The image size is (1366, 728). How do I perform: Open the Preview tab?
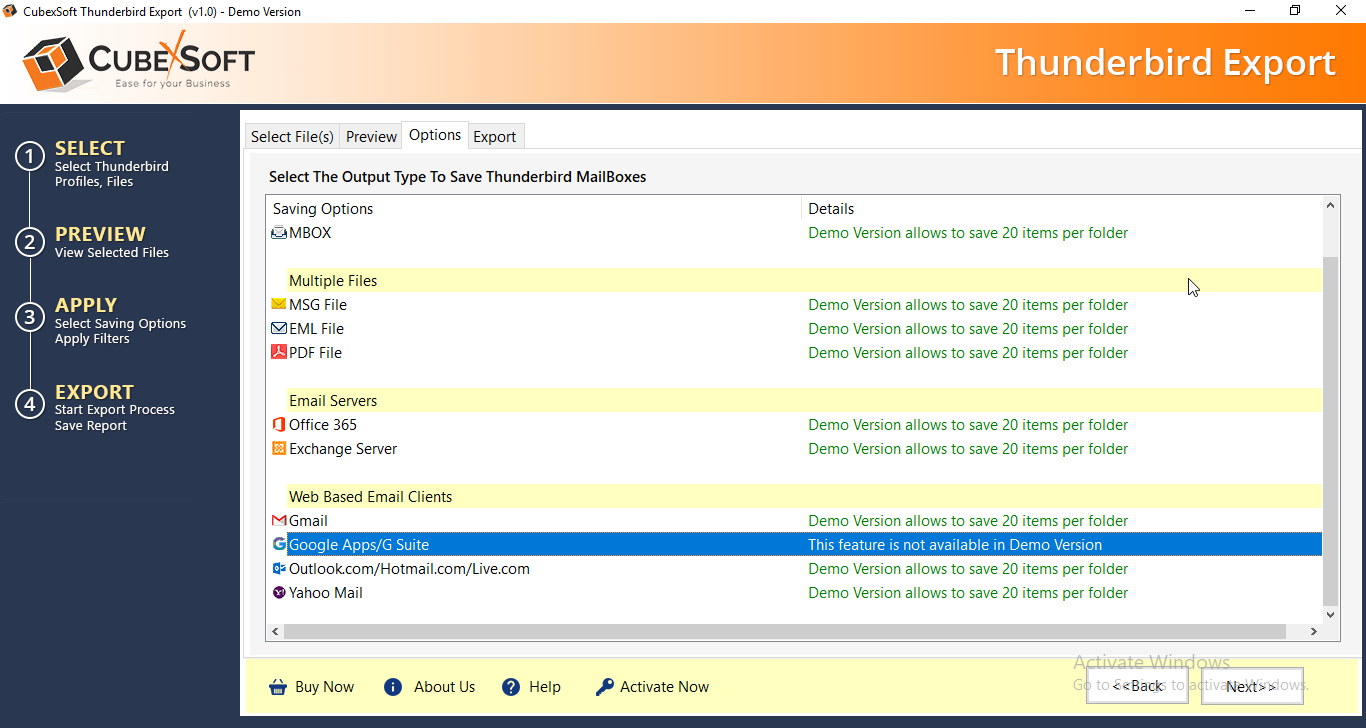371,137
